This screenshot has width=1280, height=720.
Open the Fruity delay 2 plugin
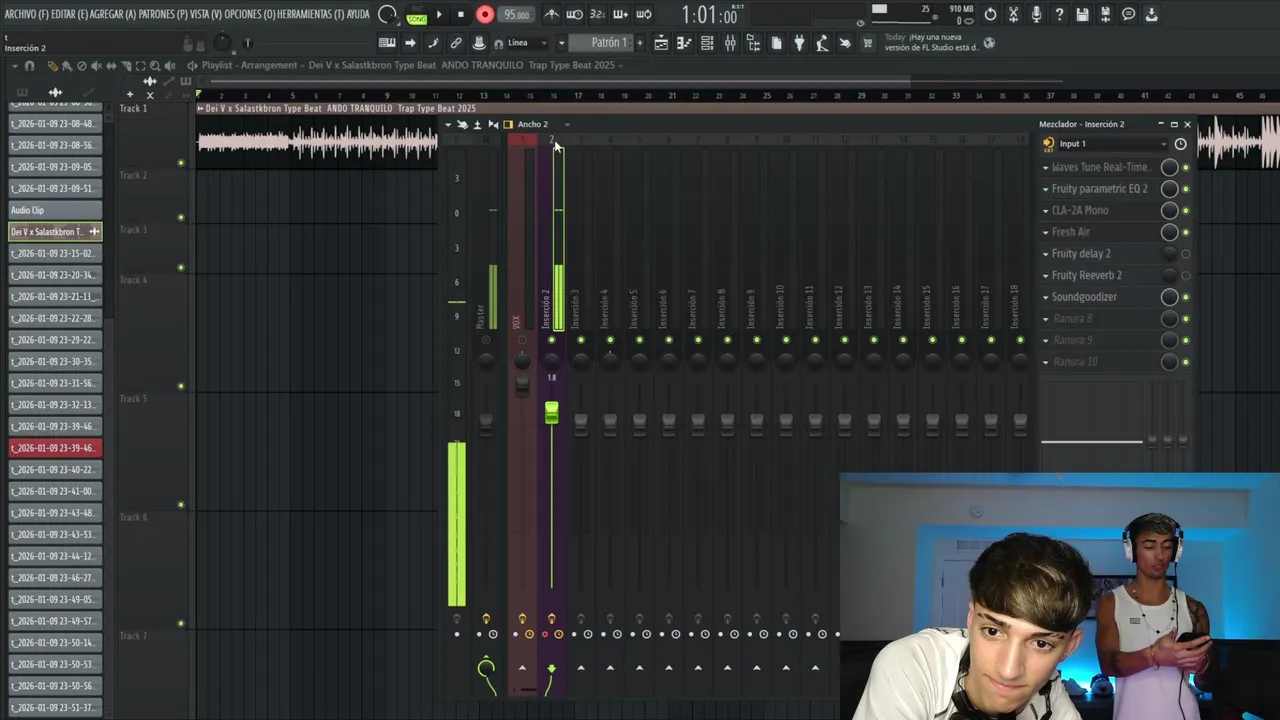tap(1081, 254)
